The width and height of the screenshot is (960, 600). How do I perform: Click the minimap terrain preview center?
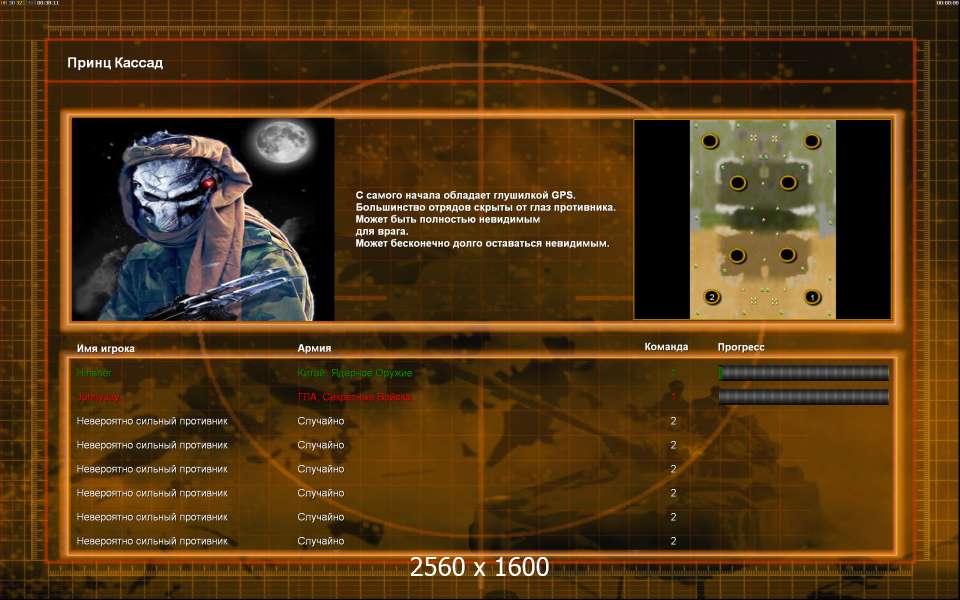tap(763, 219)
